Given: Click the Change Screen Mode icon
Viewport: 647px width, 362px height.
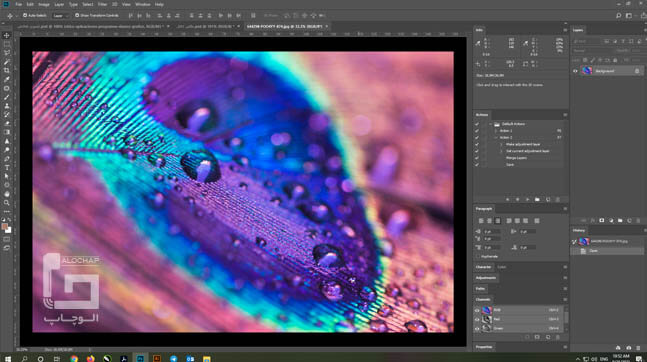Looking at the screenshot, I should coord(7,248).
